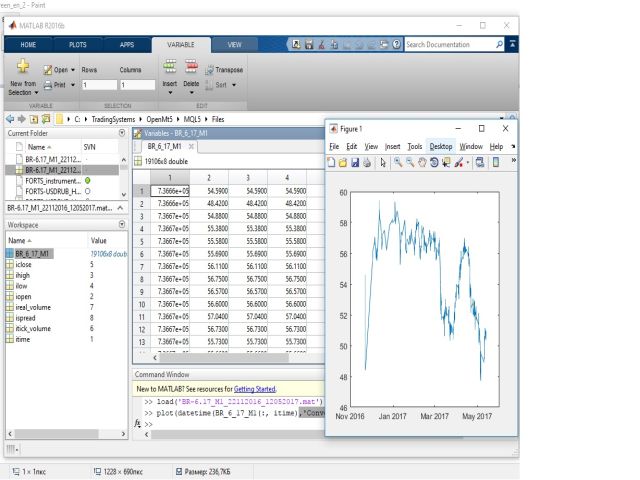Click the Up One Level folder icon
The height and width of the screenshot is (480, 640).
pos(34,119)
